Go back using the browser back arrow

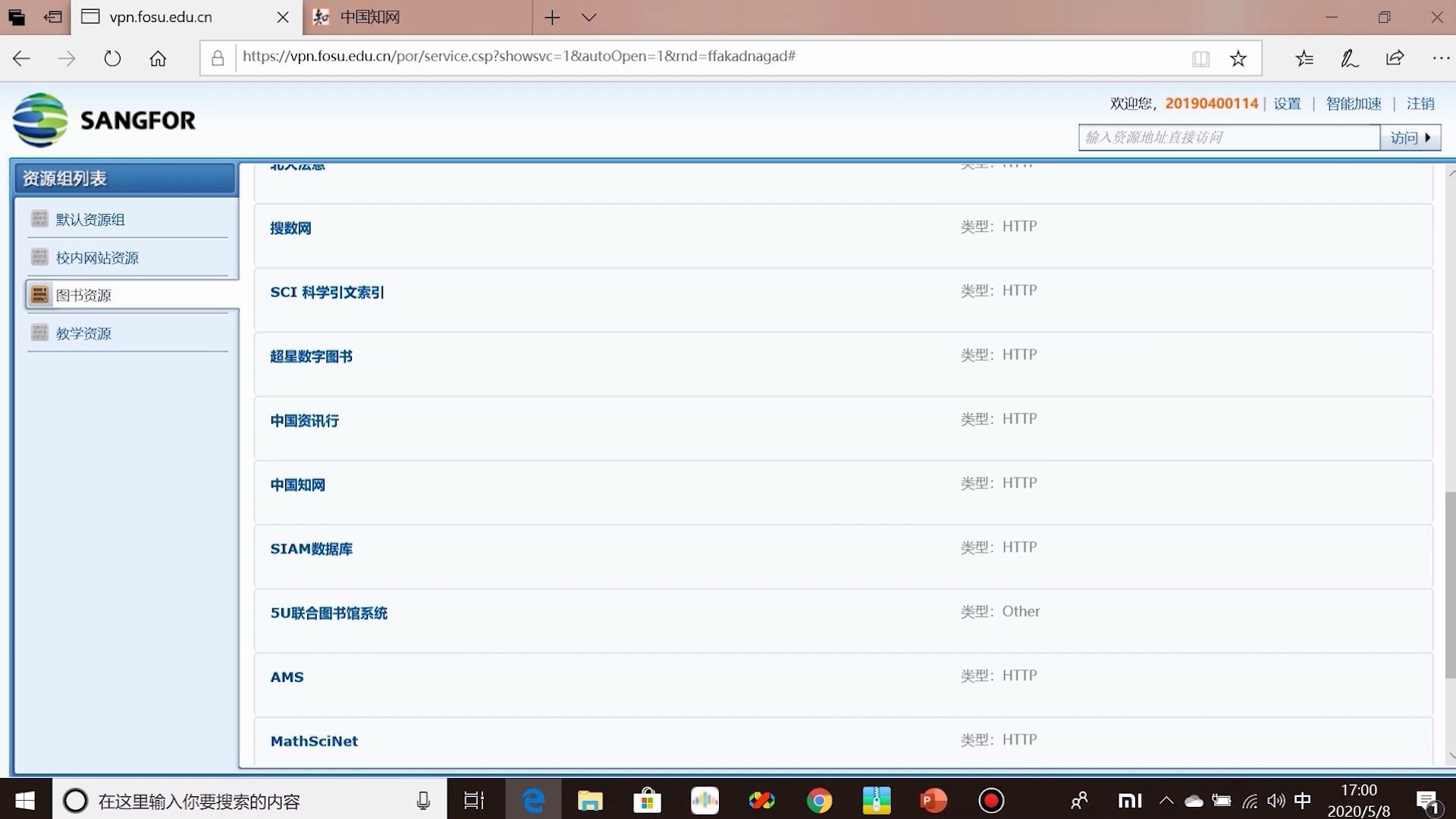(x=21, y=58)
